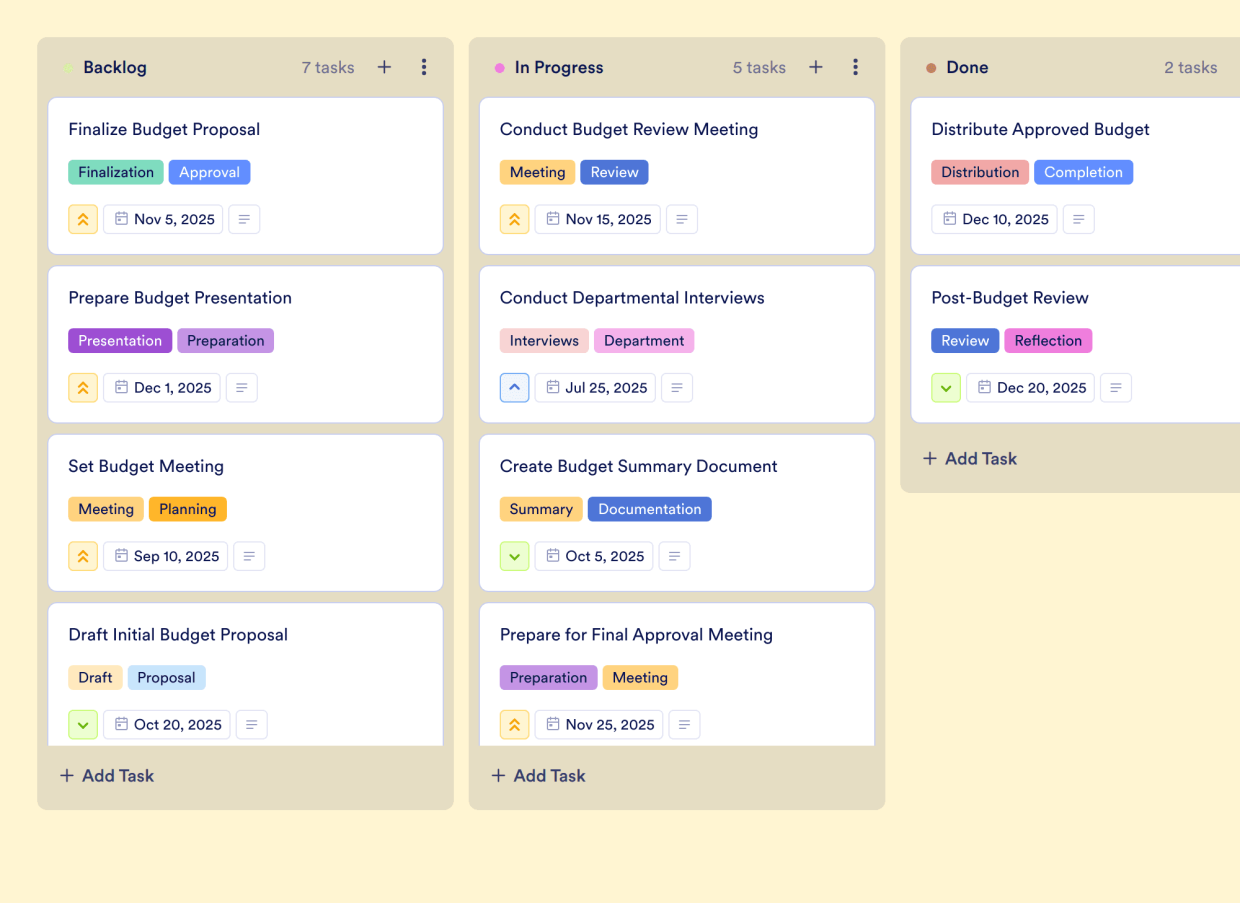The image size is (1240, 903).
Task: Click Add Task in the Done column
Action: pyautogui.click(x=969, y=458)
